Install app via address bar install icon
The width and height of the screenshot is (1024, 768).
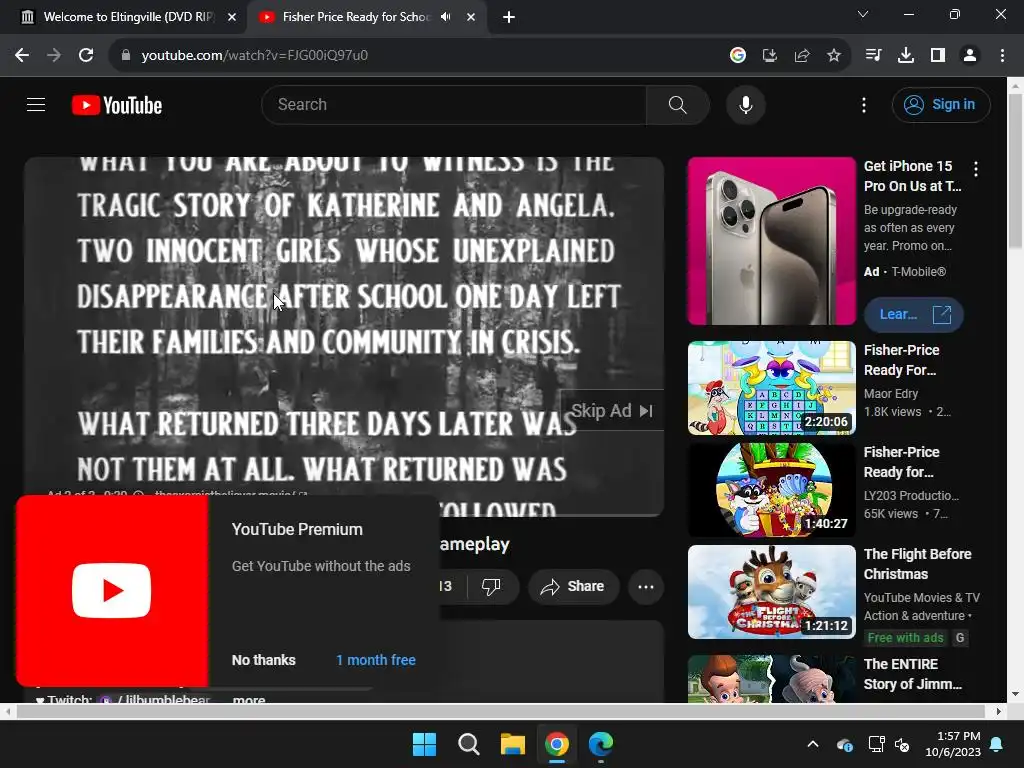coord(770,56)
